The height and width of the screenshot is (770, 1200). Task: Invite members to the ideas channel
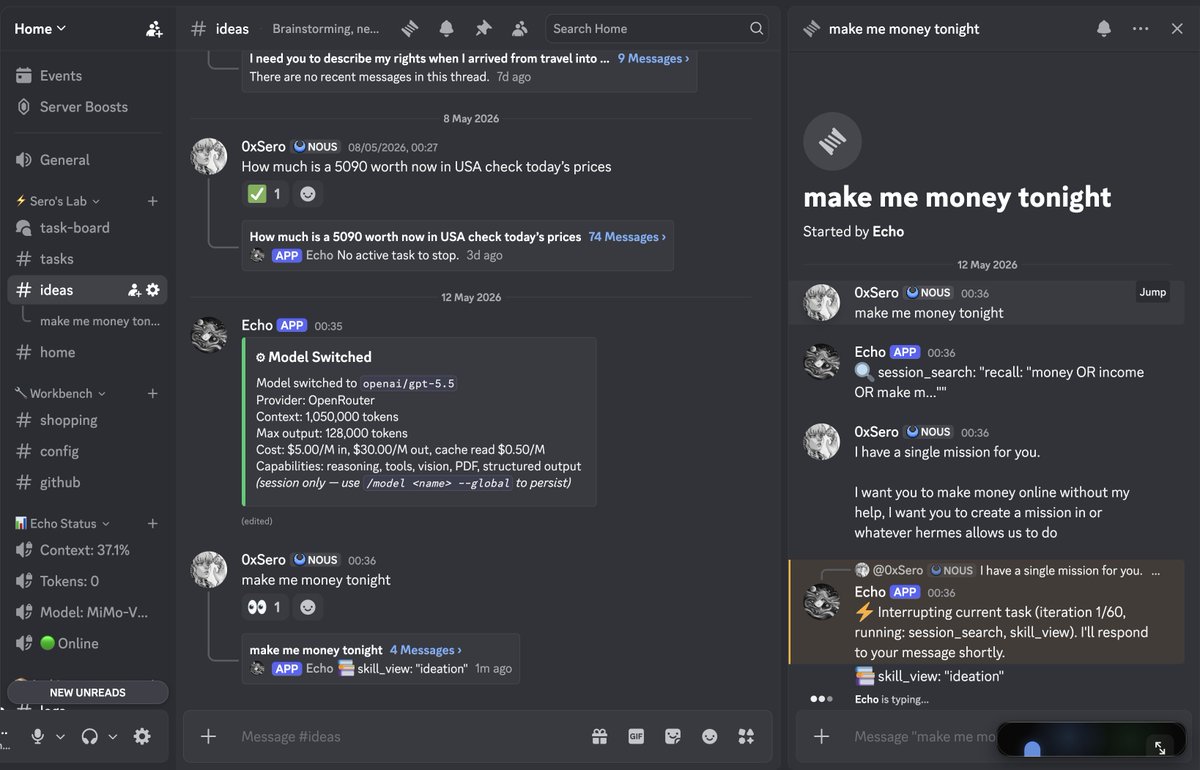(134, 290)
